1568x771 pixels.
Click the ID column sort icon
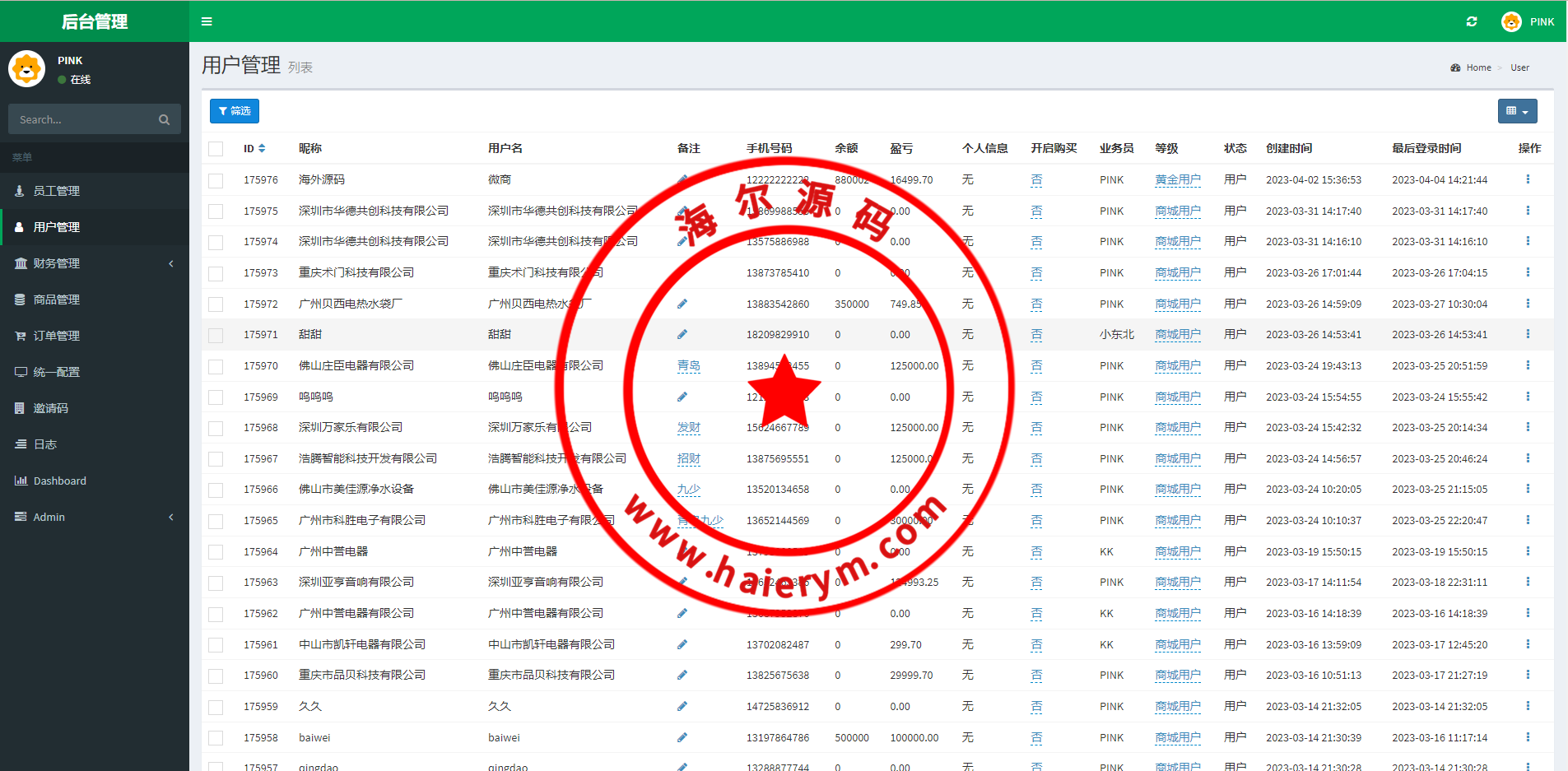pyautogui.click(x=262, y=149)
